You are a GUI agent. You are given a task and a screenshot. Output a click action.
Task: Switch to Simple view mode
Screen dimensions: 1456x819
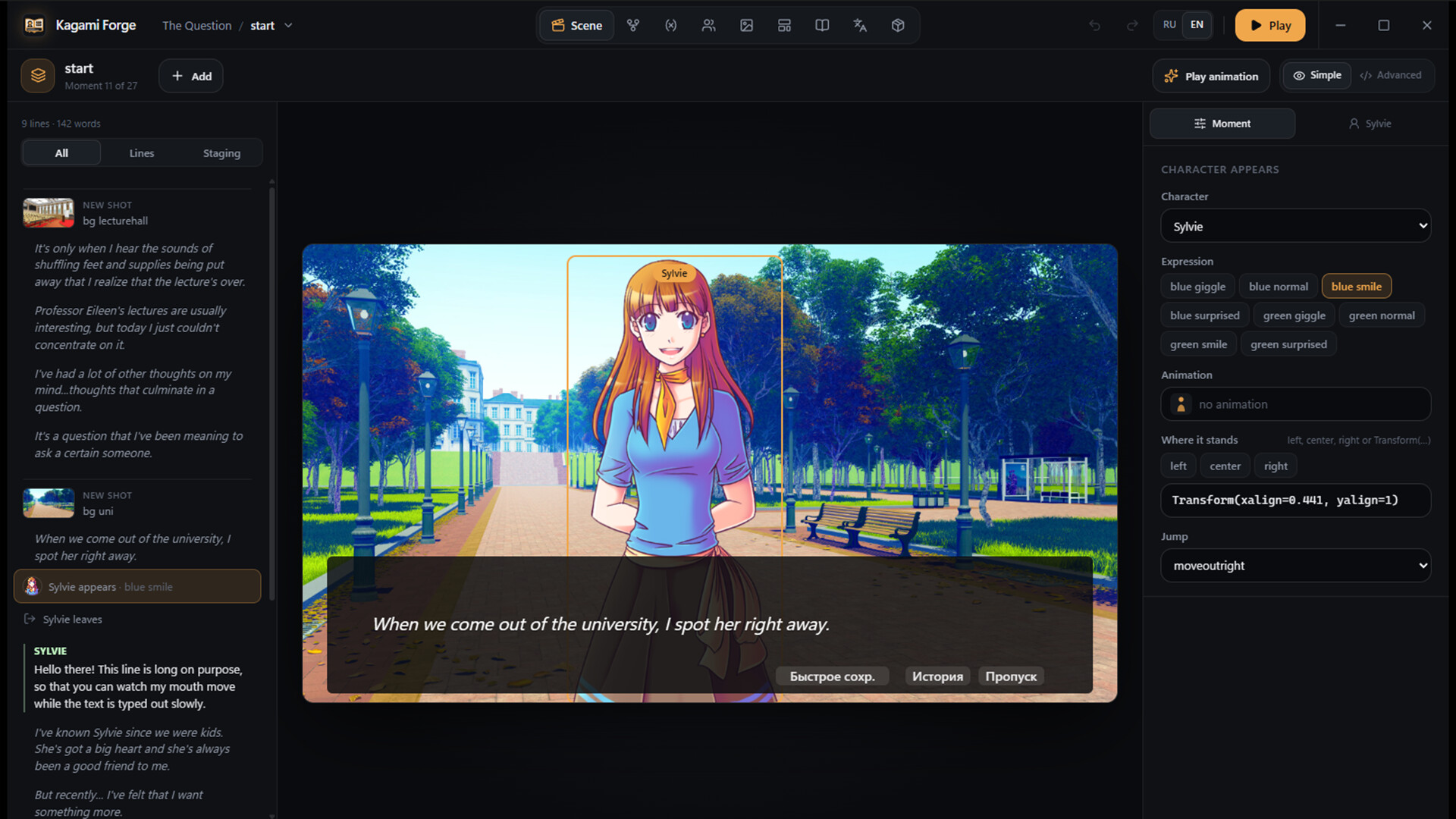[1317, 75]
